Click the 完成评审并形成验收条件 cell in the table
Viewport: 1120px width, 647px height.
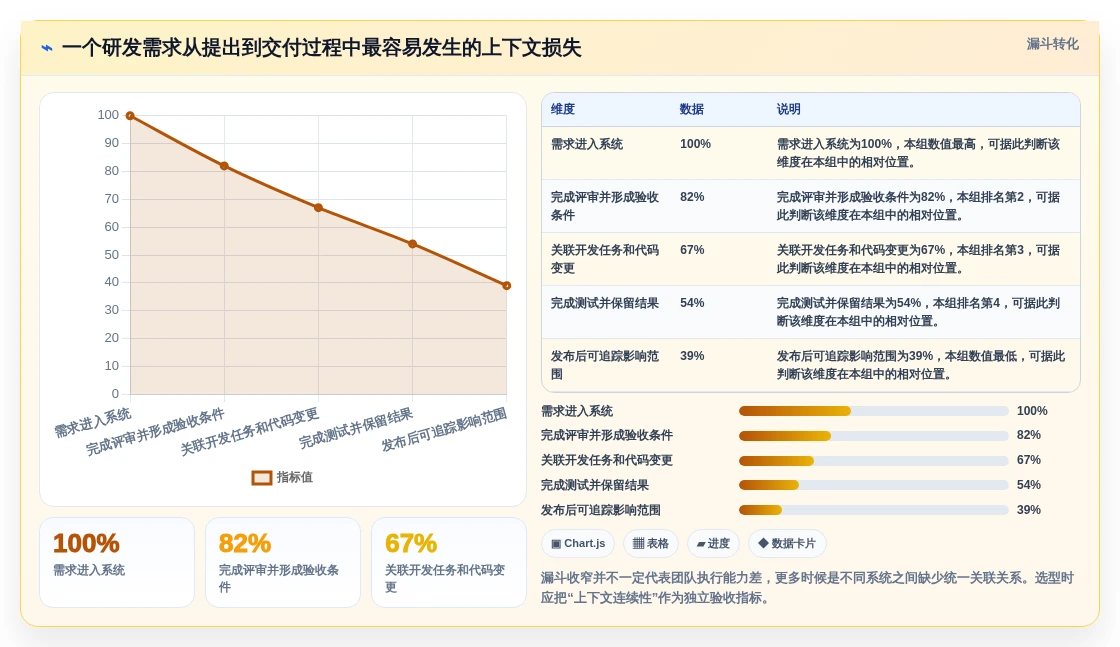click(x=605, y=206)
